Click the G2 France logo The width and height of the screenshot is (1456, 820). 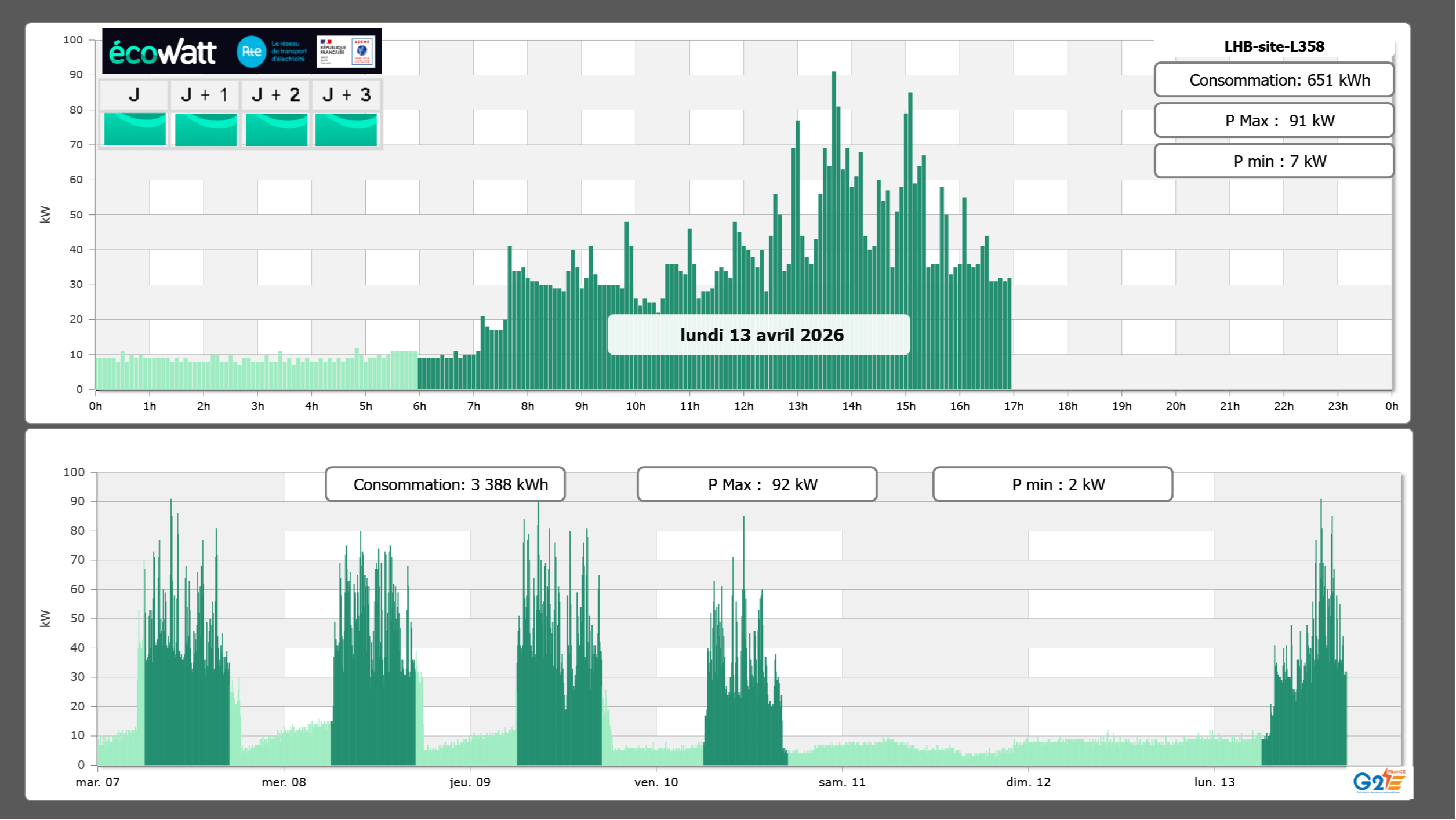(1379, 781)
